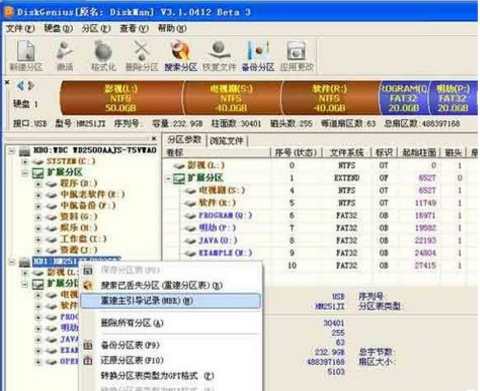Click the drive icon of SYSTEM (C:)
This screenshot has height=391, width=480.
coord(38,162)
